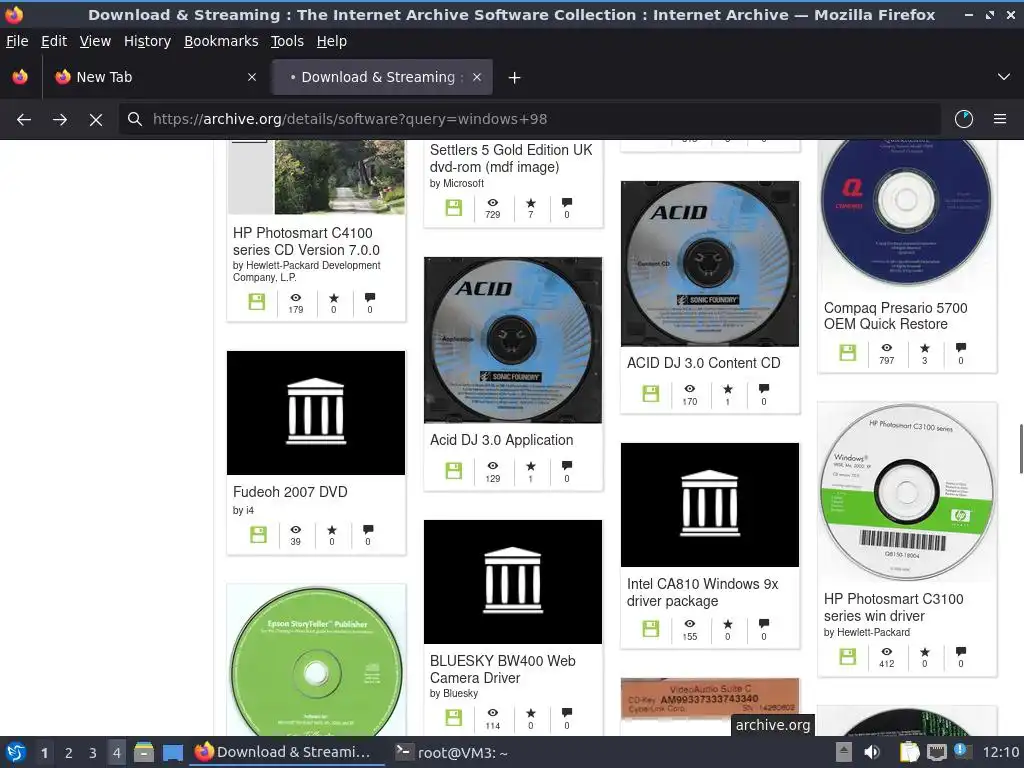The image size is (1024, 768).
Task: Open the Firefox hamburger application menu
Action: pyautogui.click(x=1000, y=119)
